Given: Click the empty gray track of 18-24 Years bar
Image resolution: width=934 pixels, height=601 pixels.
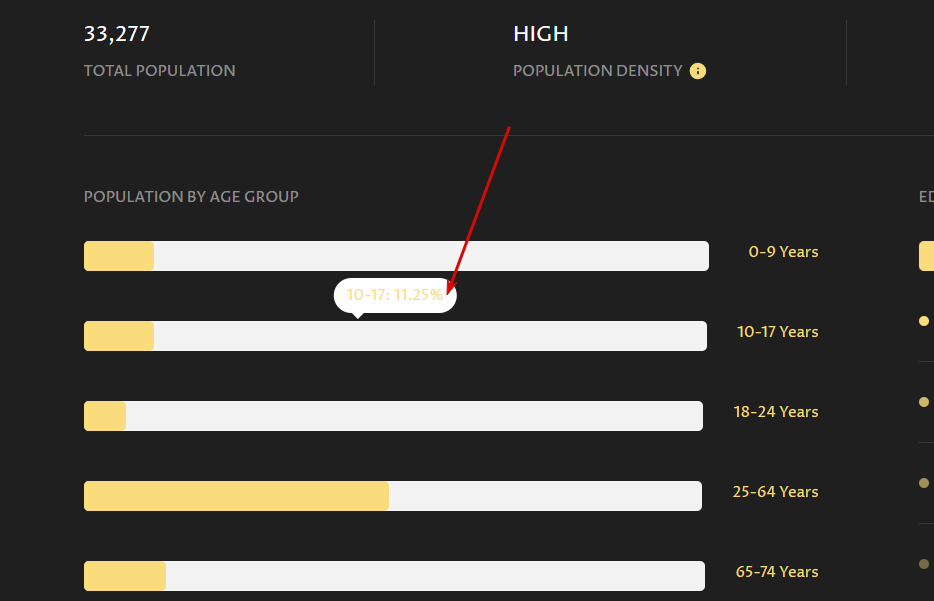Looking at the screenshot, I should coord(415,416).
